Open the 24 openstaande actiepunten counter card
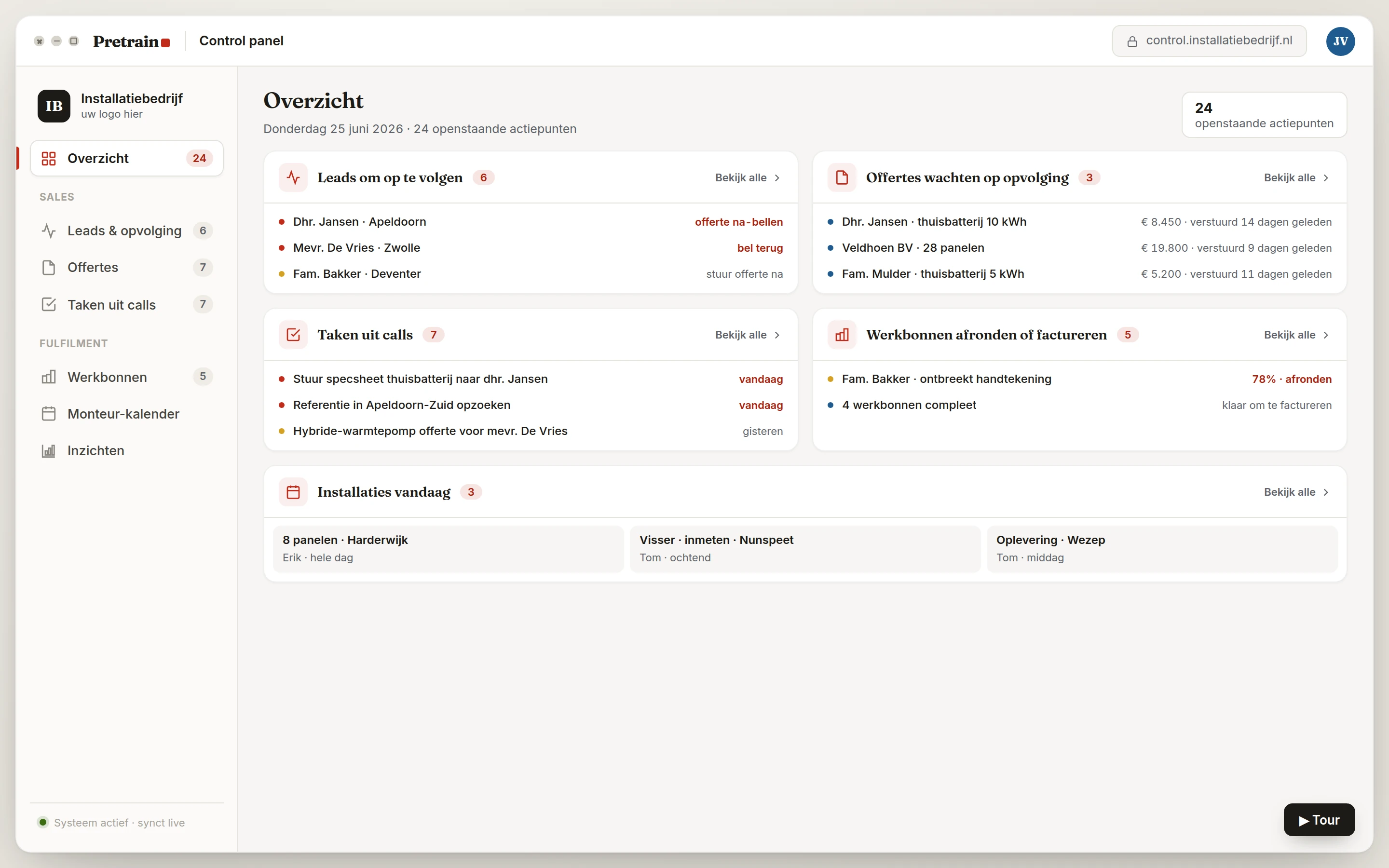 click(1264, 115)
